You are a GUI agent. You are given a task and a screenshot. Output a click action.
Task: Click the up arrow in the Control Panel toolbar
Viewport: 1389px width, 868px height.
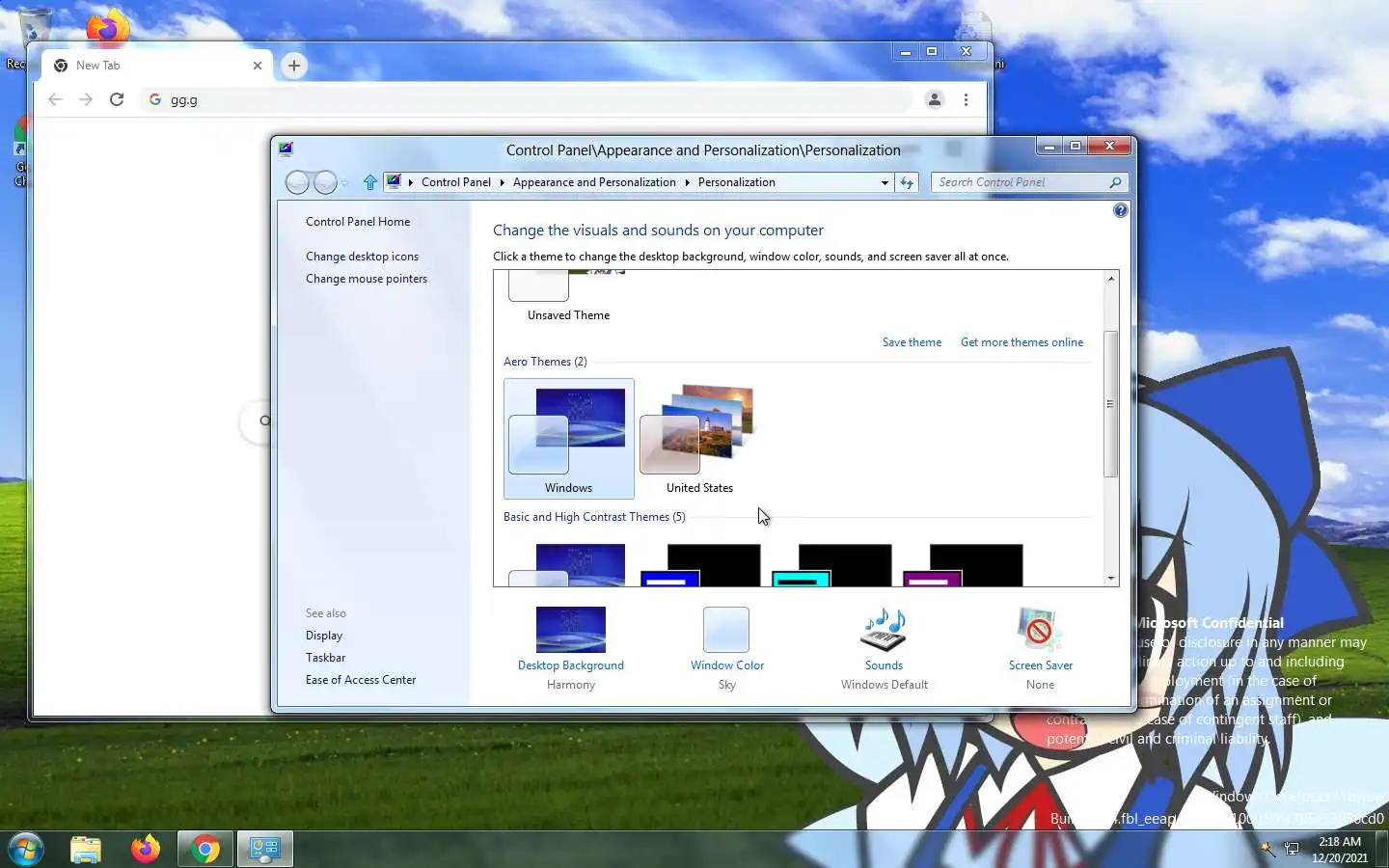coord(370,182)
